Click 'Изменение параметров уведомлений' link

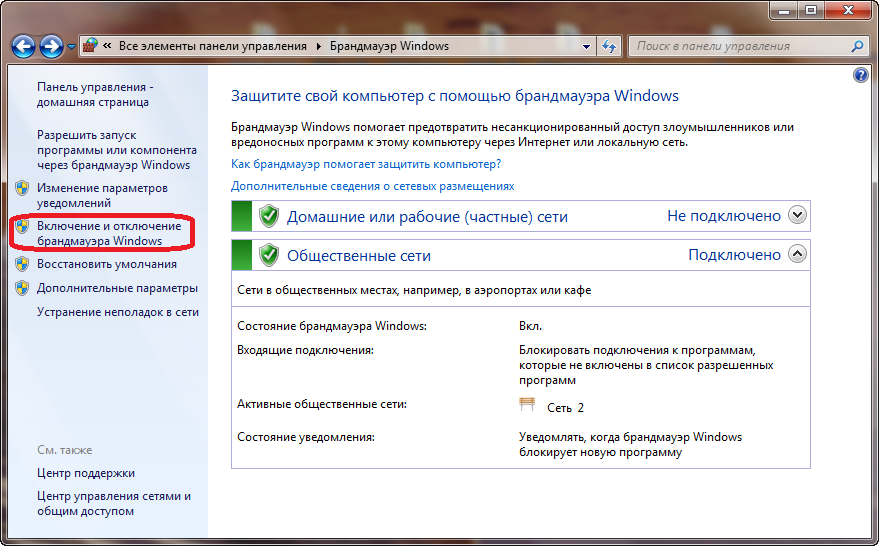point(102,195)
